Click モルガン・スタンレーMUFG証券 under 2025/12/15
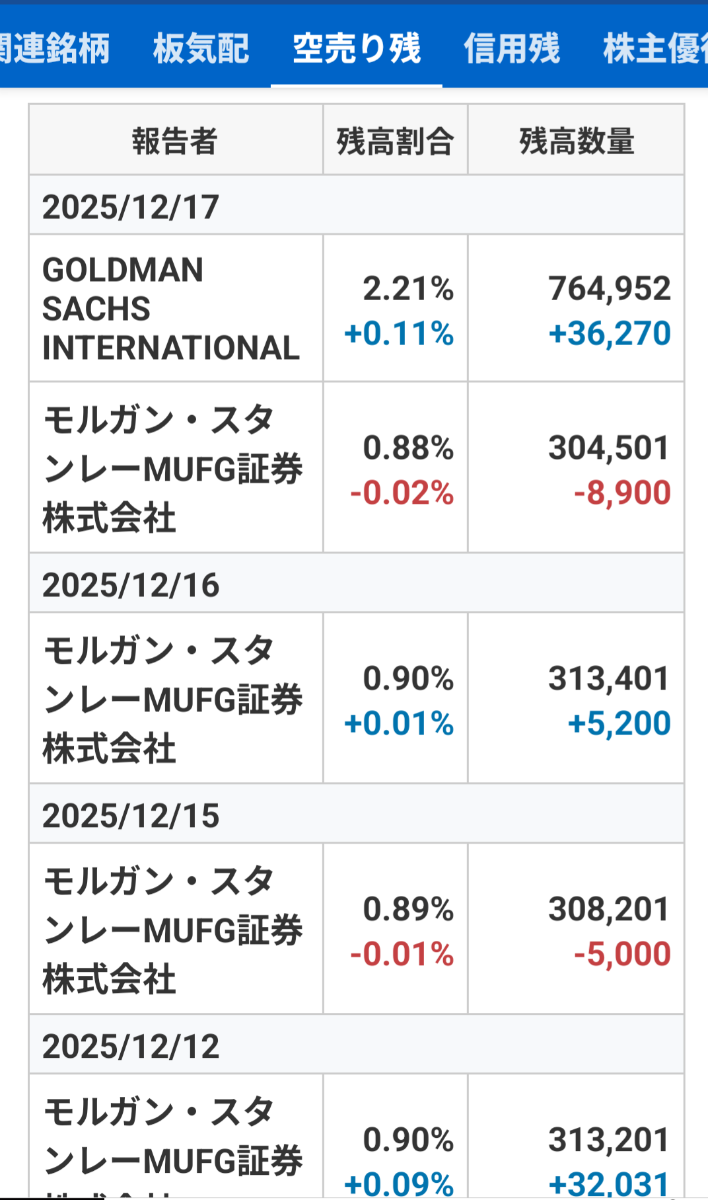The width and height of the screenshot is (708, 1200). pyautogui.click(x=173, y=929)
